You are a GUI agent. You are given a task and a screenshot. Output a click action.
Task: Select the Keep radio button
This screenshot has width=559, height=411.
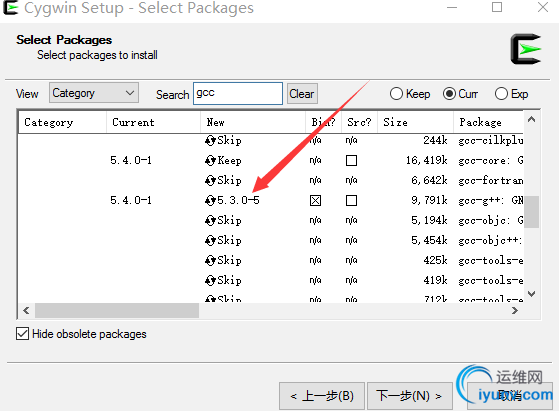(x=396, y=94)
